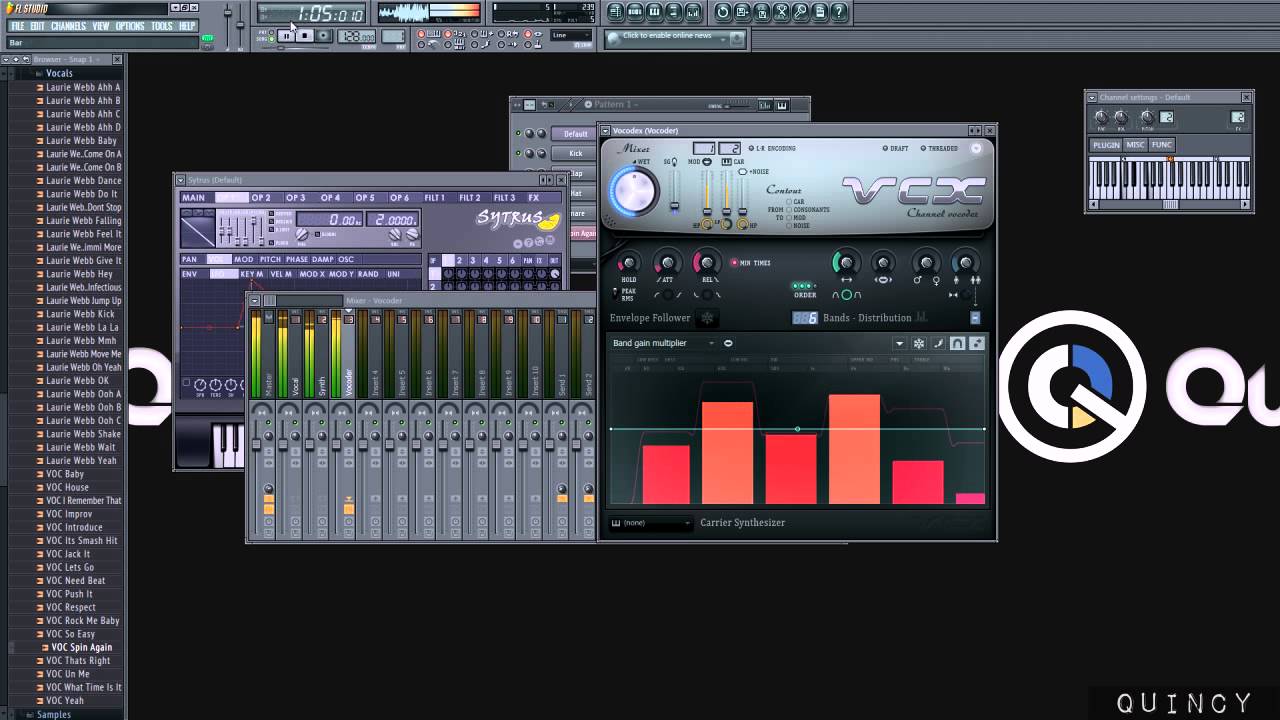Select VOC Spin Again sample
Viewport: 1280px width, 720px height.
(x=81, y=647)
